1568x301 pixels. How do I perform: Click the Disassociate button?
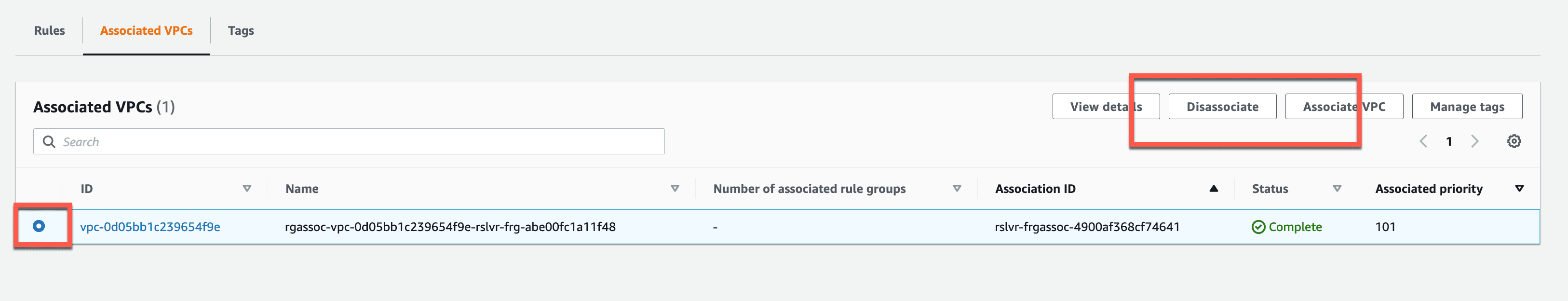click(1222, 107)
